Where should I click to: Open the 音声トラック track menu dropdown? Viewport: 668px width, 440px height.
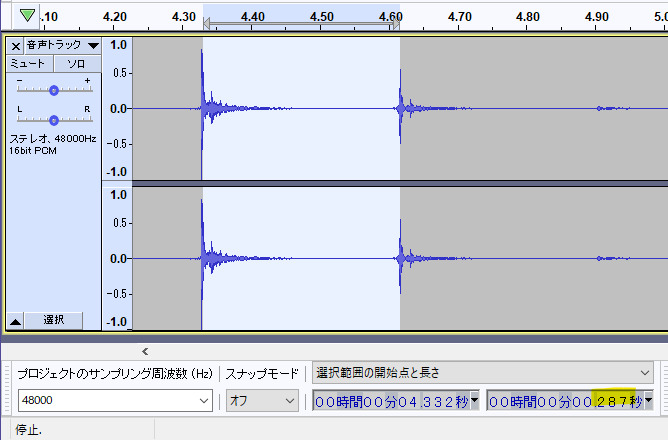click(x=93, y=46)
